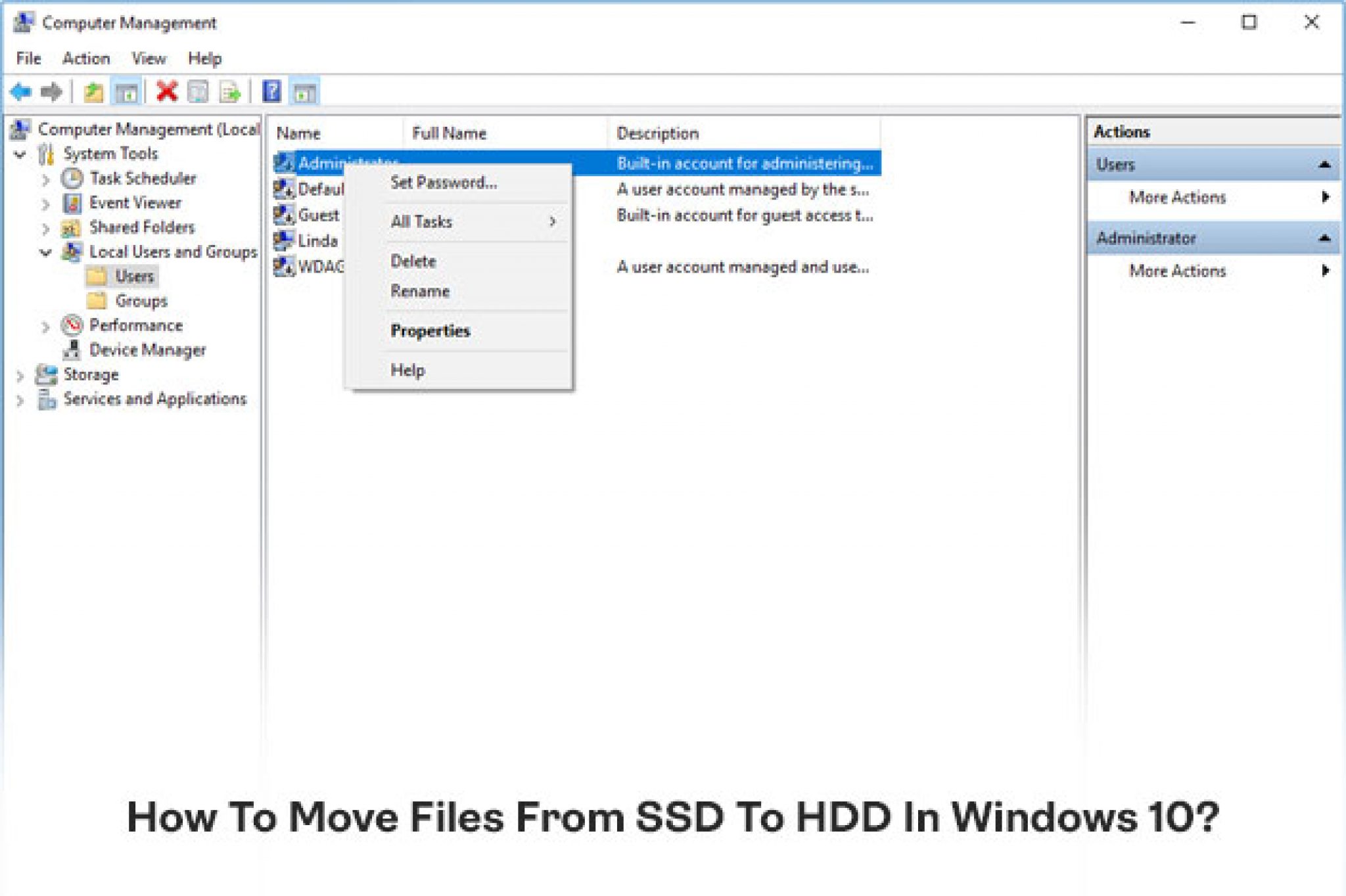Collapse the System Tools tree node
1346x896 pixels.
click(x=20, y=154)
